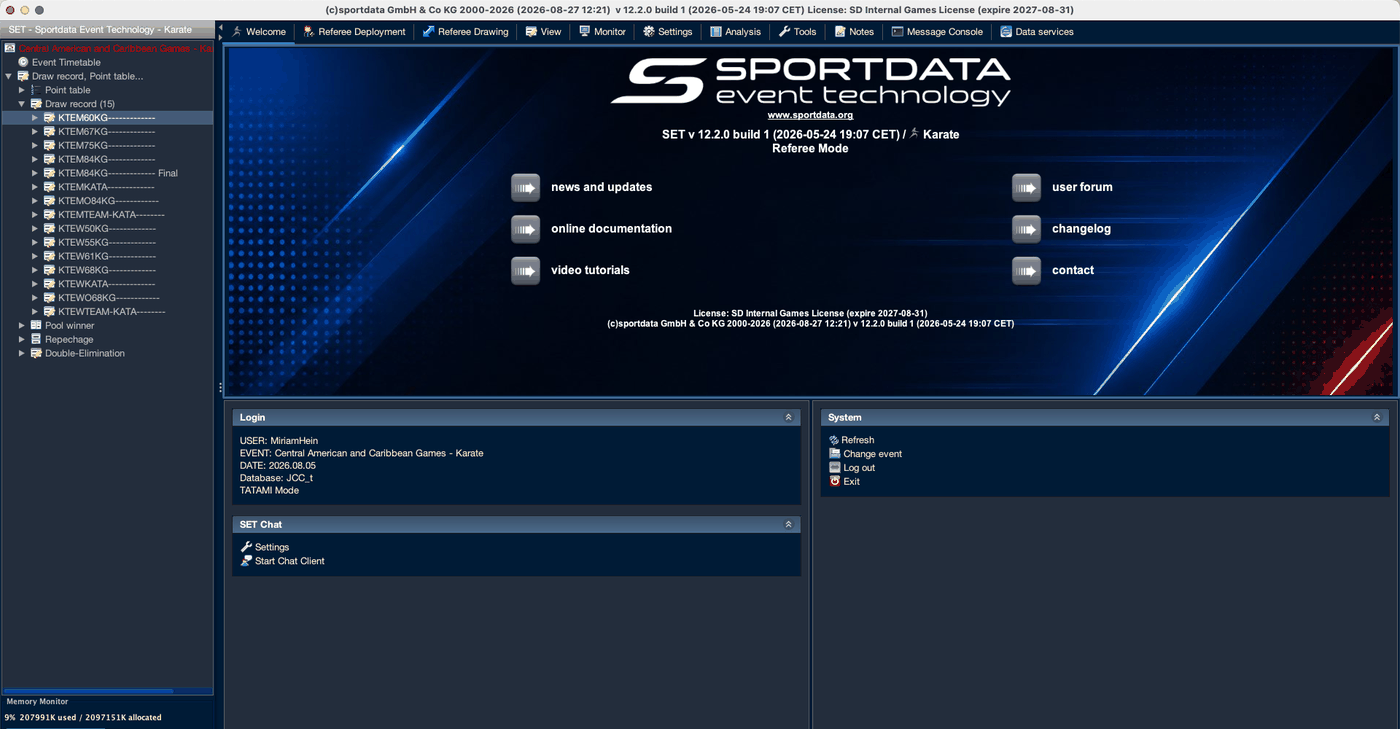Expand the KTEW61KG node arrow

(35, 257)
